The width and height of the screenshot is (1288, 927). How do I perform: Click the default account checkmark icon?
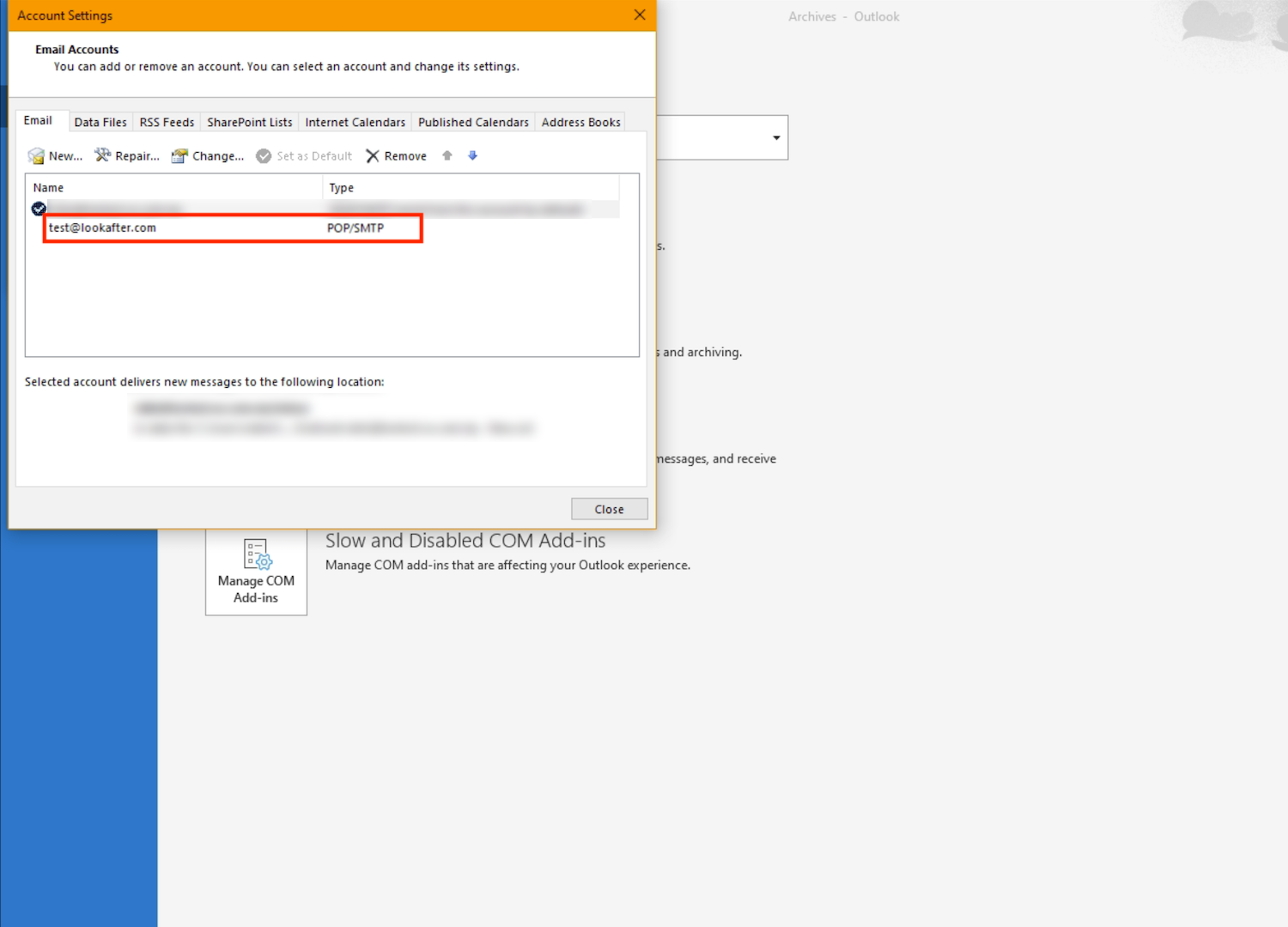tap(39, 209)
